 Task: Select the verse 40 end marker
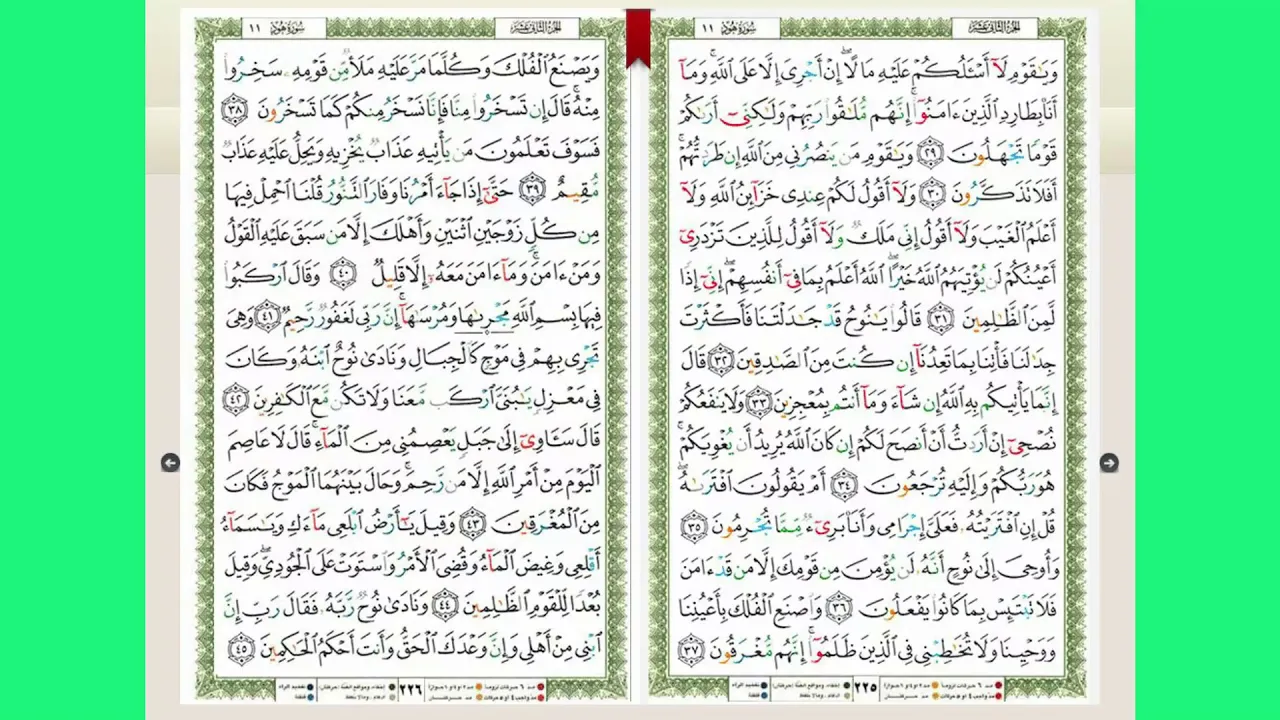pyautogui.click(x=344, y=274)
